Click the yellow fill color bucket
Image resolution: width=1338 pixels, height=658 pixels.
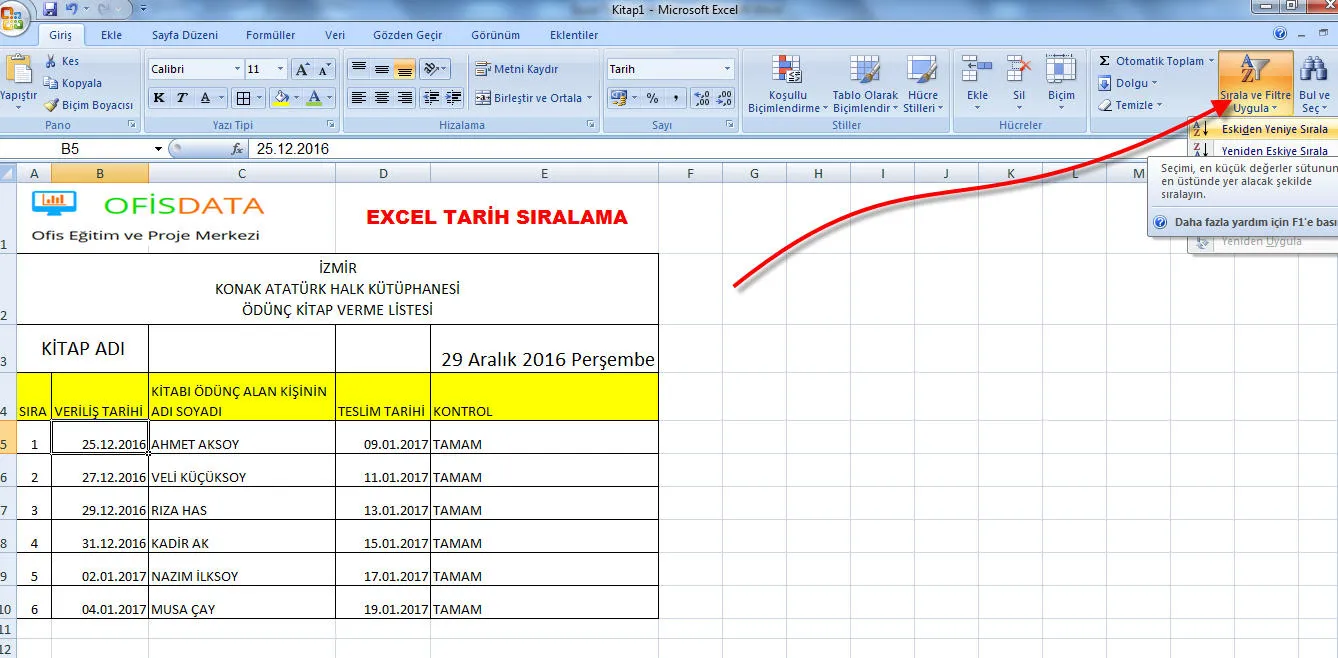[x=280, y=98]
